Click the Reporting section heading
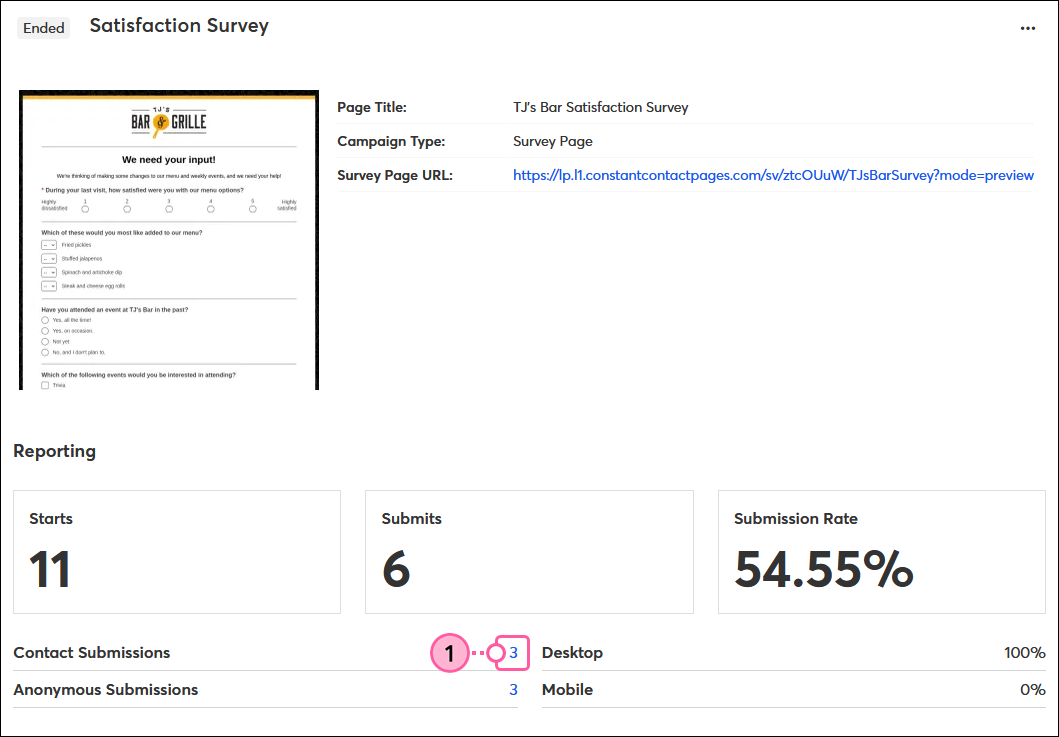The image size is (1059, 737). (x=55, y=451)
